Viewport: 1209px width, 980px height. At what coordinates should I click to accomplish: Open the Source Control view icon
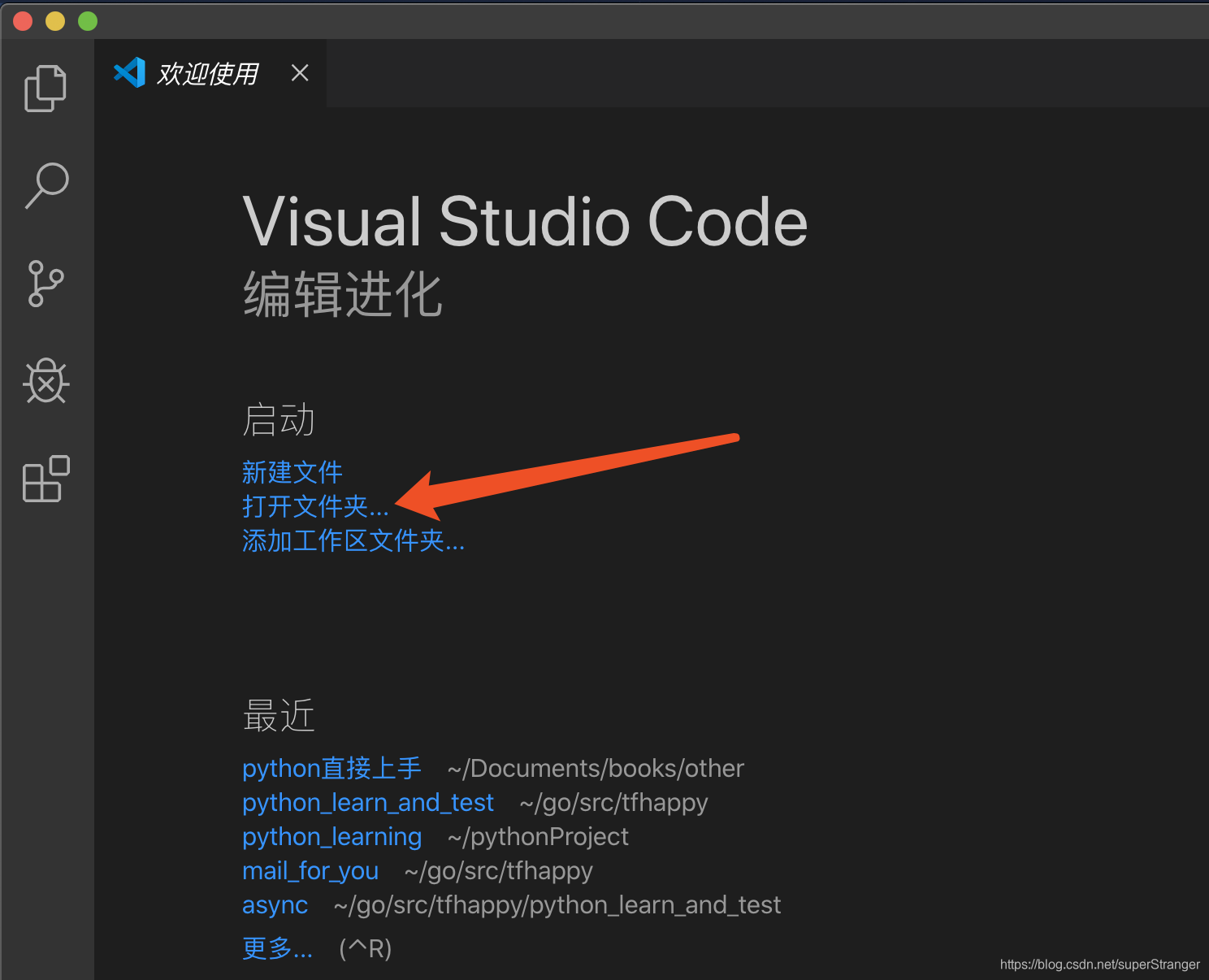(x=46, y=283)
